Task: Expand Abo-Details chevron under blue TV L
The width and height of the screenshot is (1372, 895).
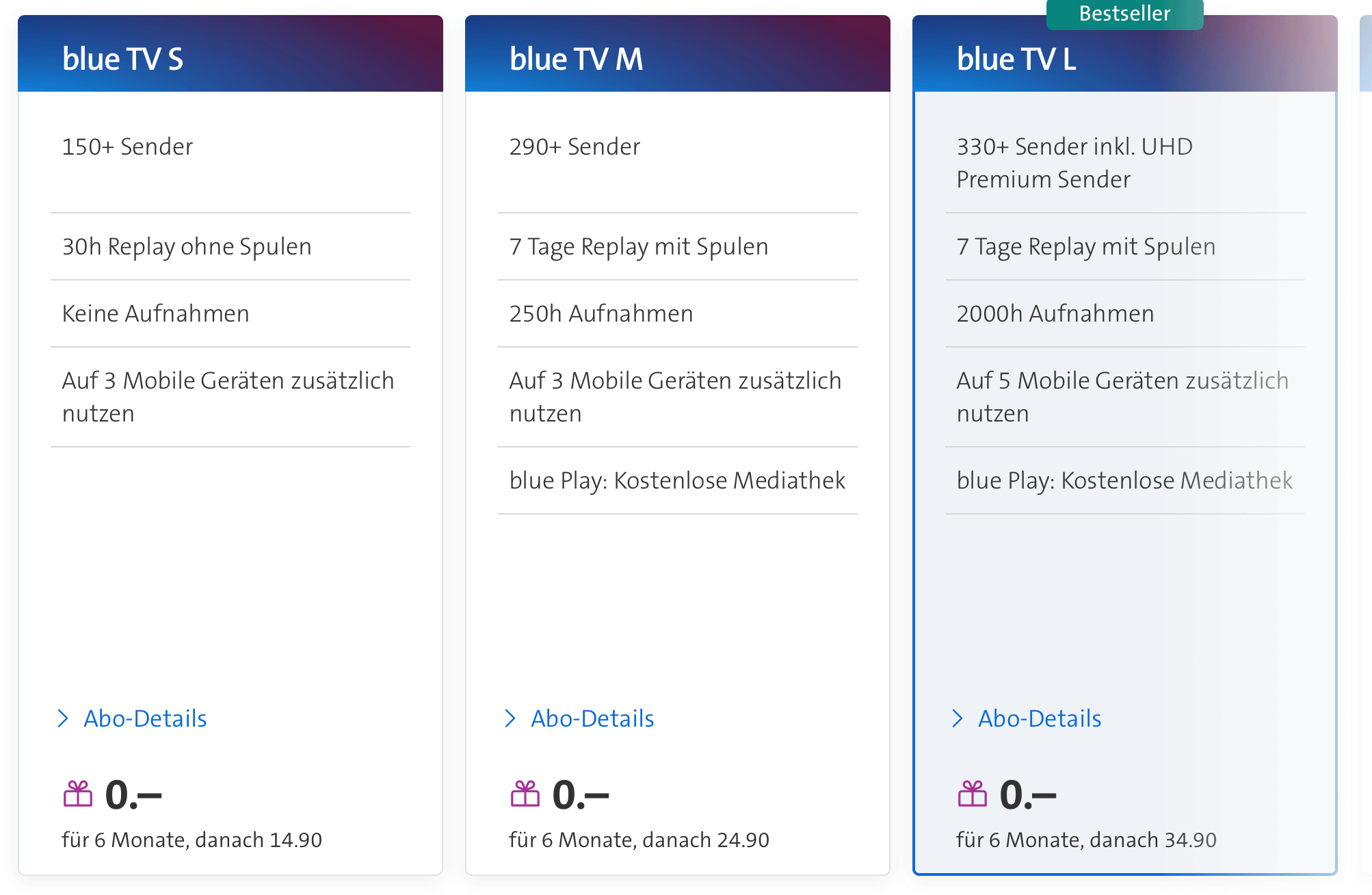Action: tap(958, 718)
